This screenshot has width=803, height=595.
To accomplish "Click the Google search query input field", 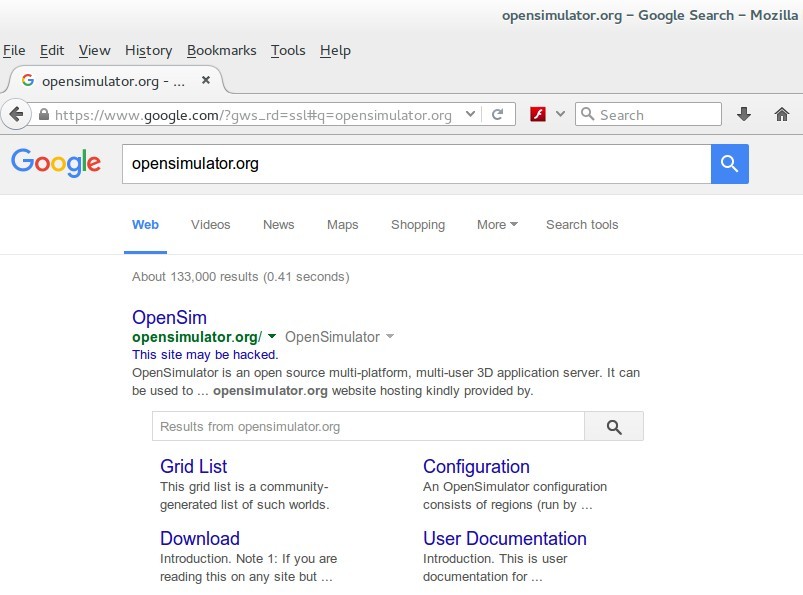I will (416, 164).
